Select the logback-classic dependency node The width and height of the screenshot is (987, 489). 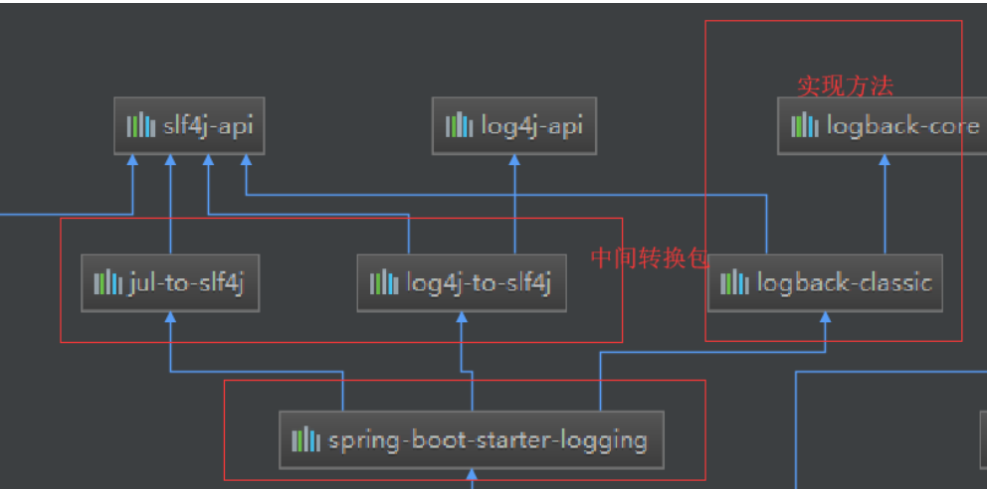click(x=825, y=283)
